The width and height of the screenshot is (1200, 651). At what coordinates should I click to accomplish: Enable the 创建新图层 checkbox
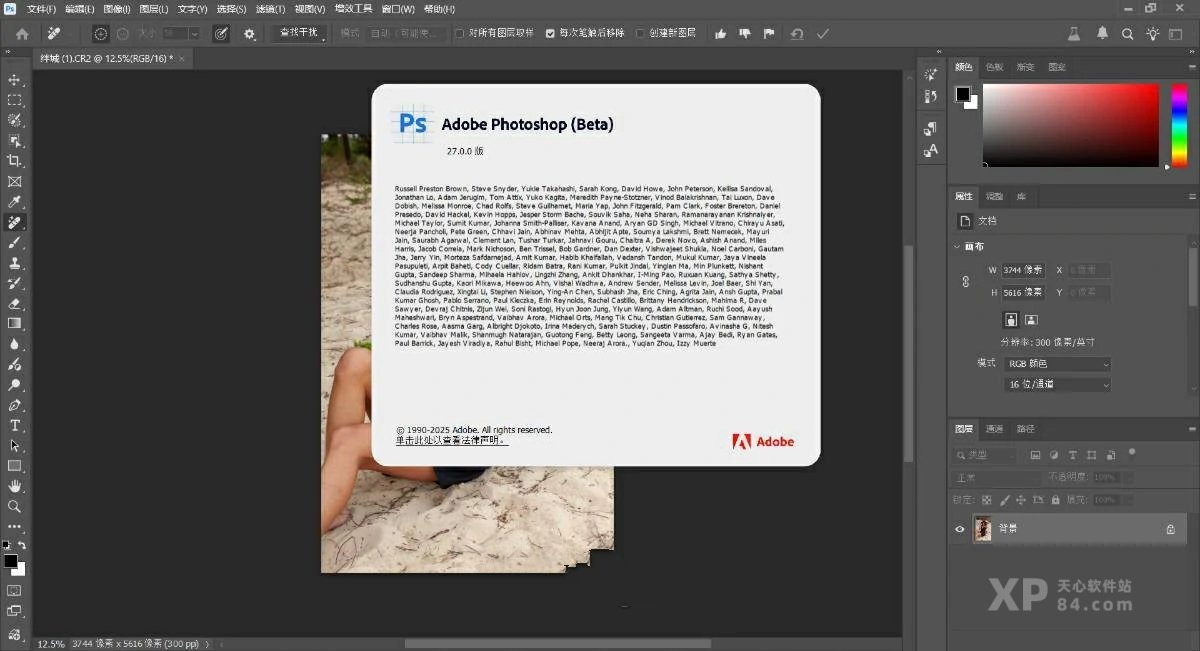coord(641,33)
